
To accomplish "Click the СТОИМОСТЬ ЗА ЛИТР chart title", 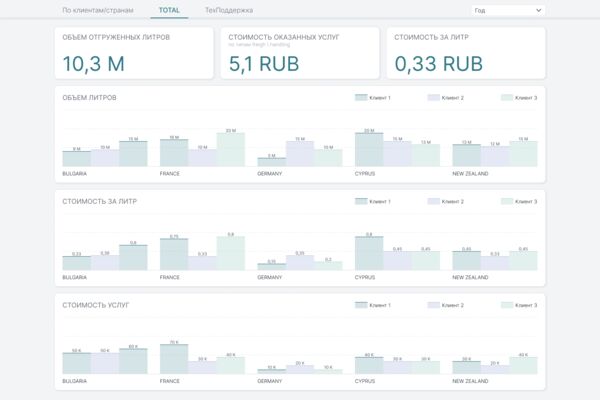I will [x=99, y=201].
